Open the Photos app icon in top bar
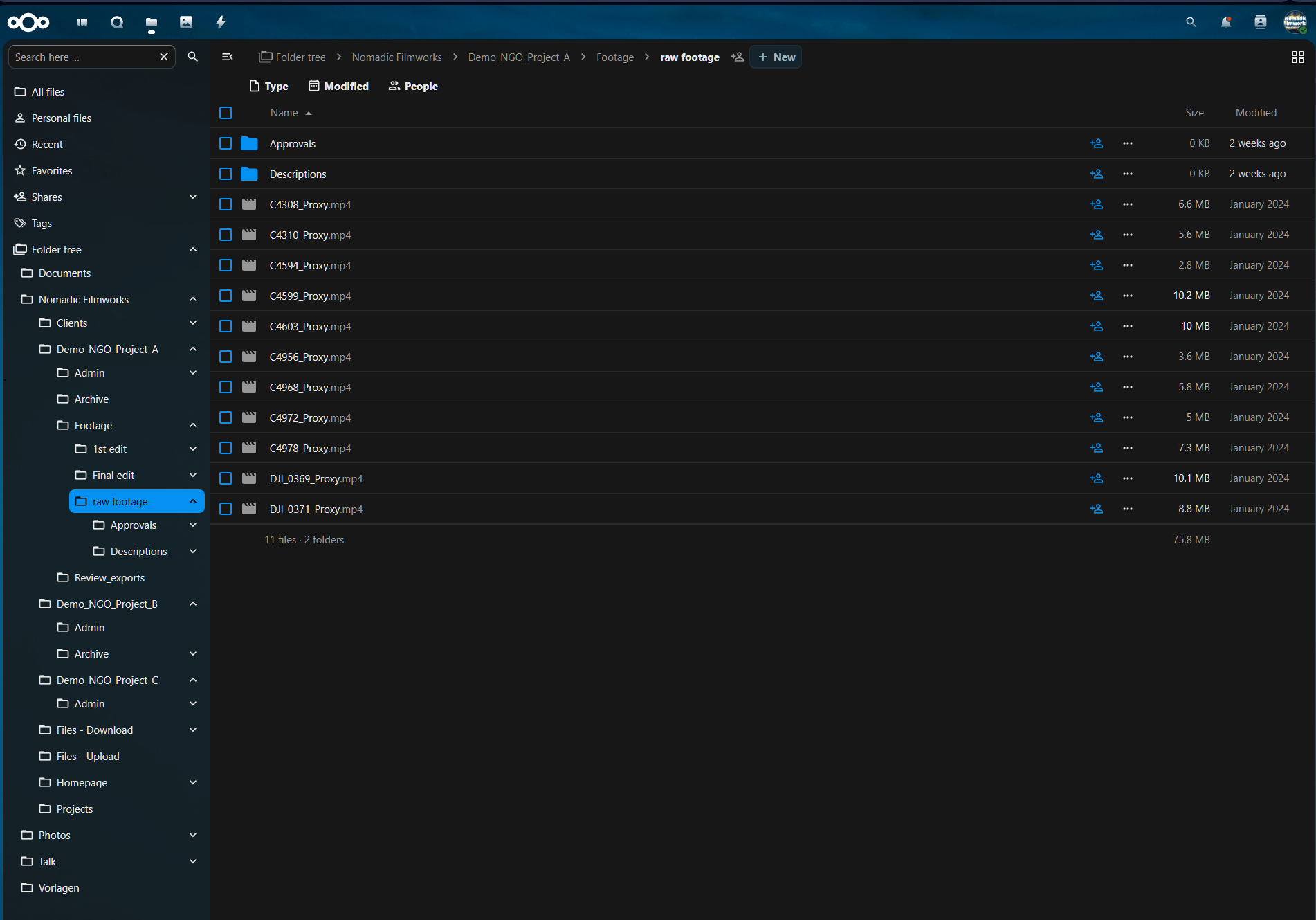The width and height of the screenshot is (1316, 920). 186,22
